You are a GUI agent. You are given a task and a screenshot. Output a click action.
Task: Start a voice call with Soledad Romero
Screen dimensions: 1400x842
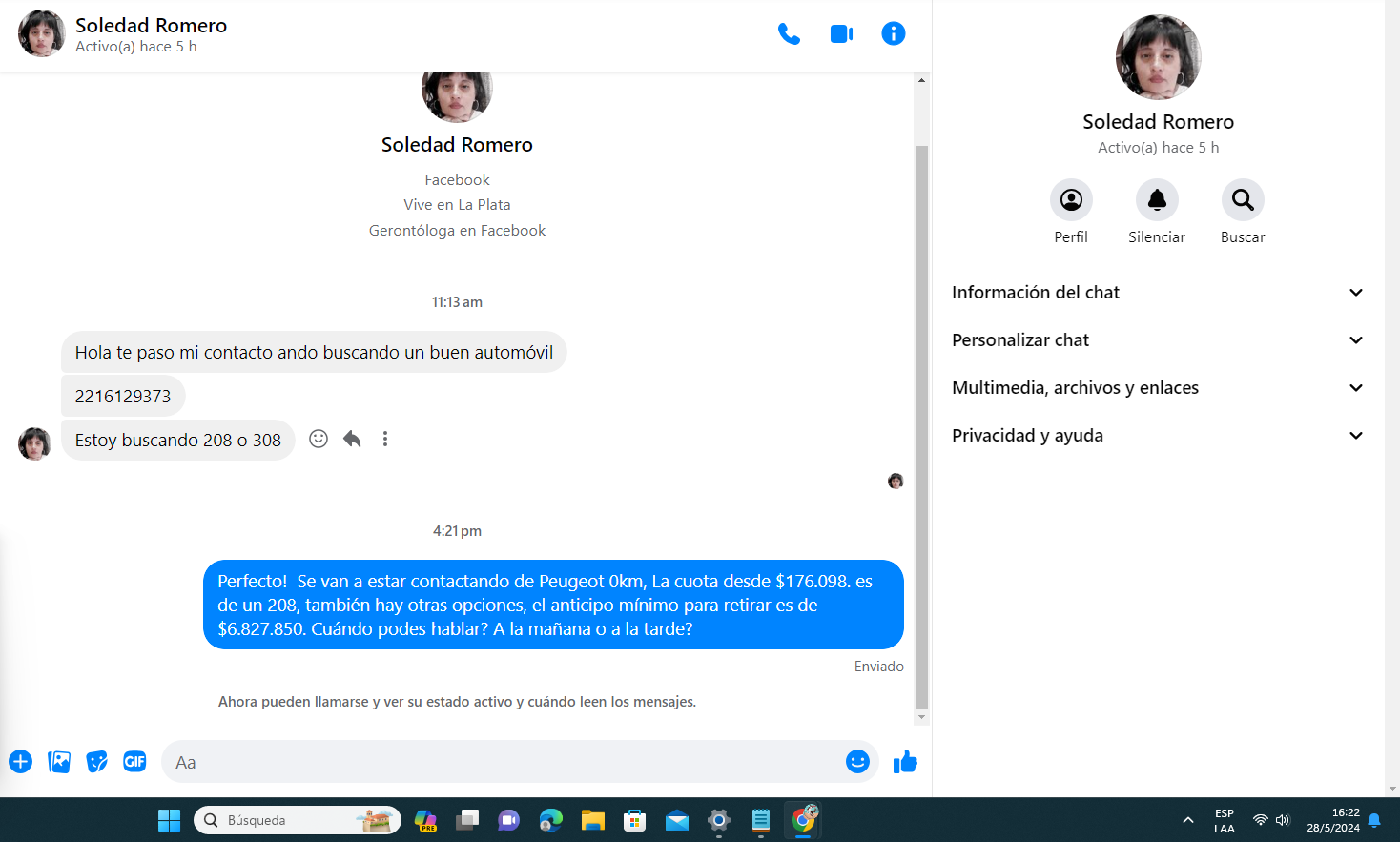(x=789, y=34)
